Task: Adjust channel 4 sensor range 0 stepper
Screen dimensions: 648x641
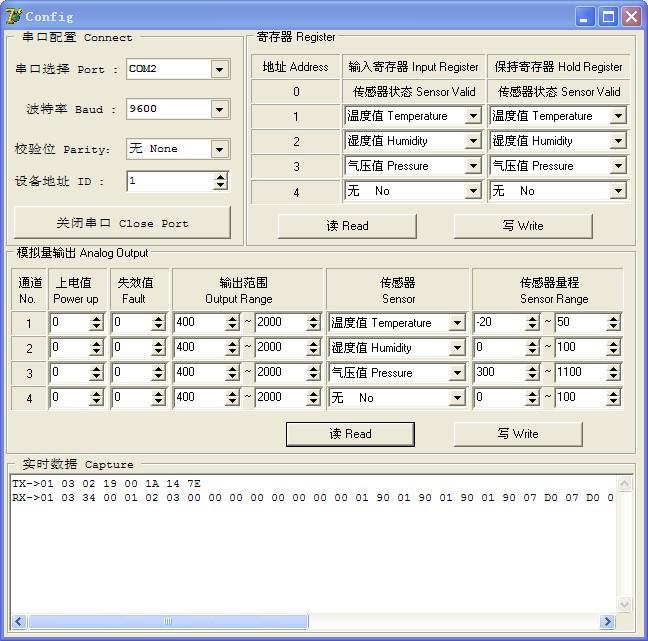Action: tap(533, 398)
